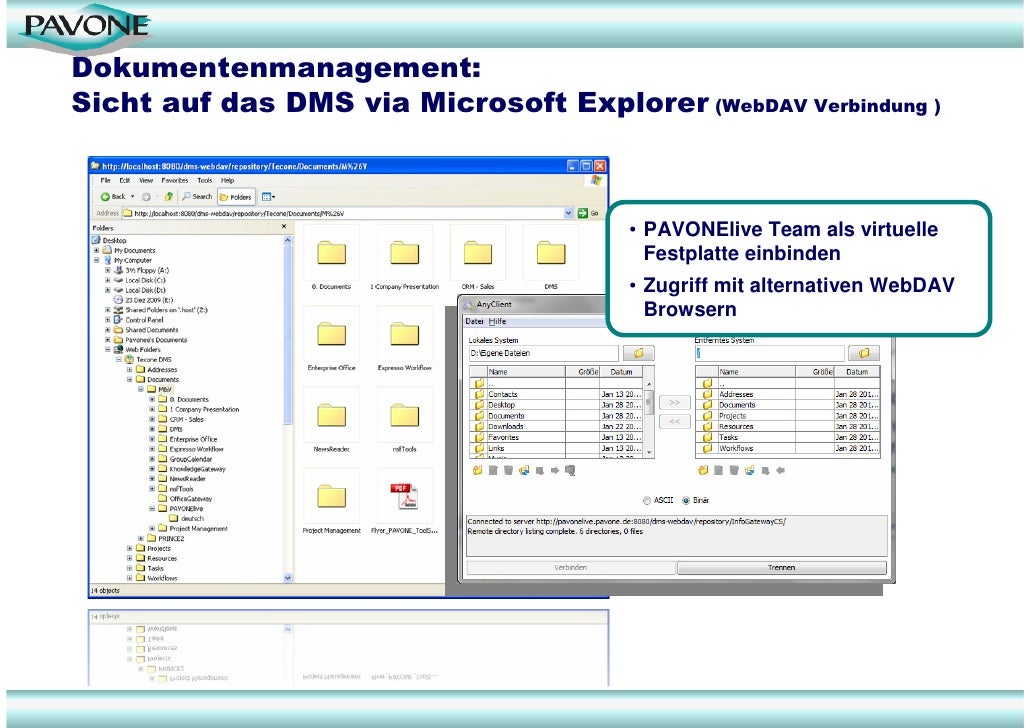Click the Trennen button
Screen dimensions: 1030x728
[782, 567]
